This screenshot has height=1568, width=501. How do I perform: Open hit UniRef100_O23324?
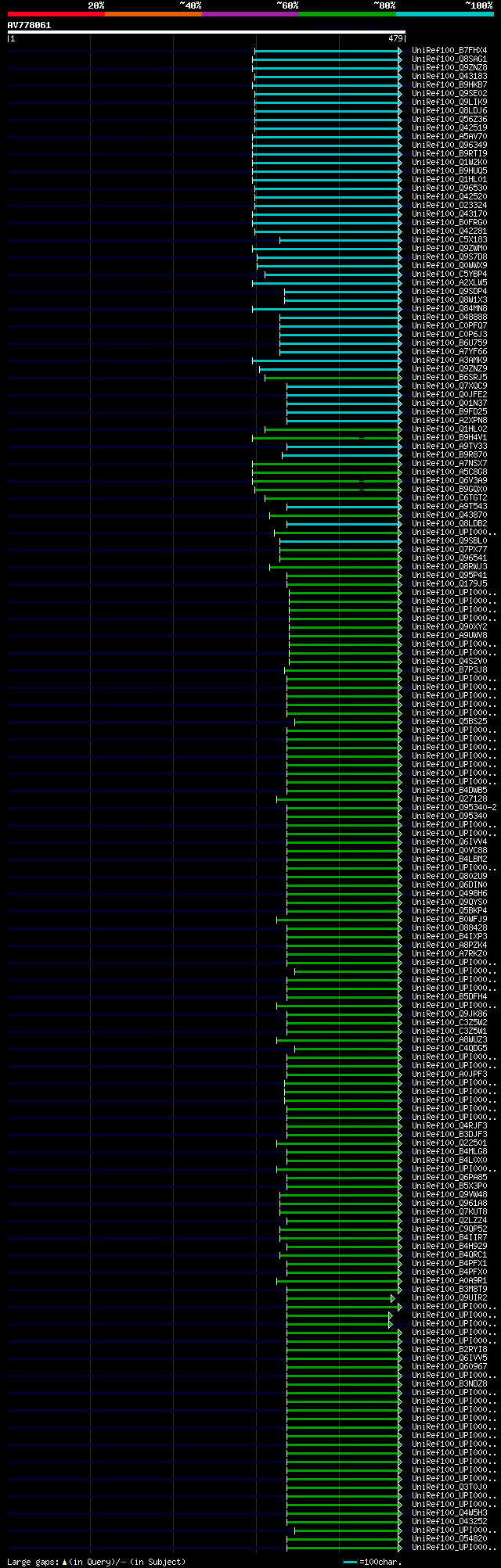[x=449, y=205]
